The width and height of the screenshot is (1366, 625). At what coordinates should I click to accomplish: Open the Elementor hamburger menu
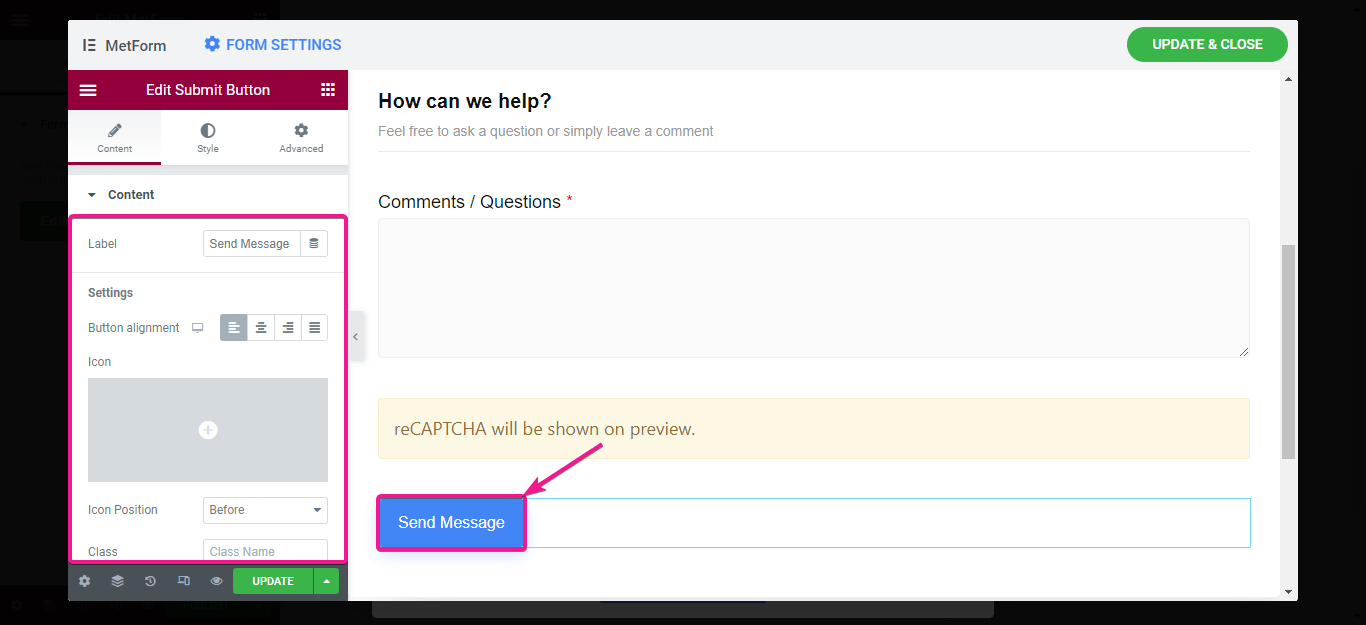[88, 90]
